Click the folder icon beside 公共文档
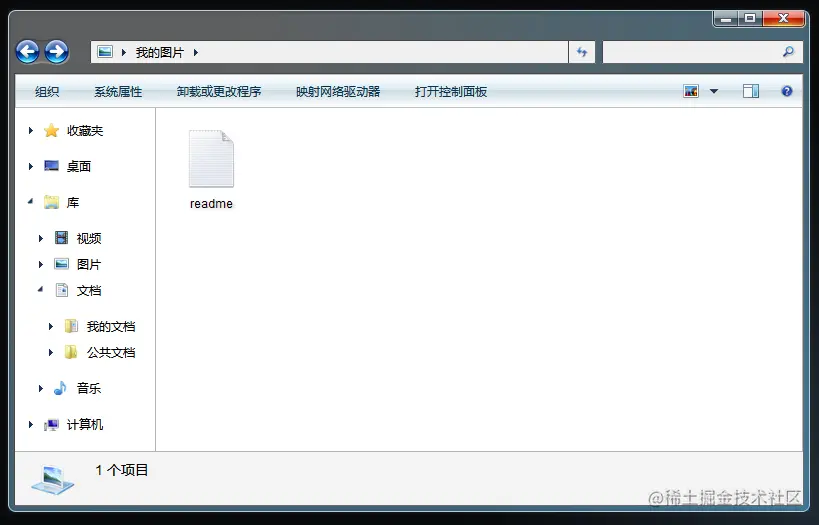The height and width of the screenshot is (525, 819). tap(71, 352)
